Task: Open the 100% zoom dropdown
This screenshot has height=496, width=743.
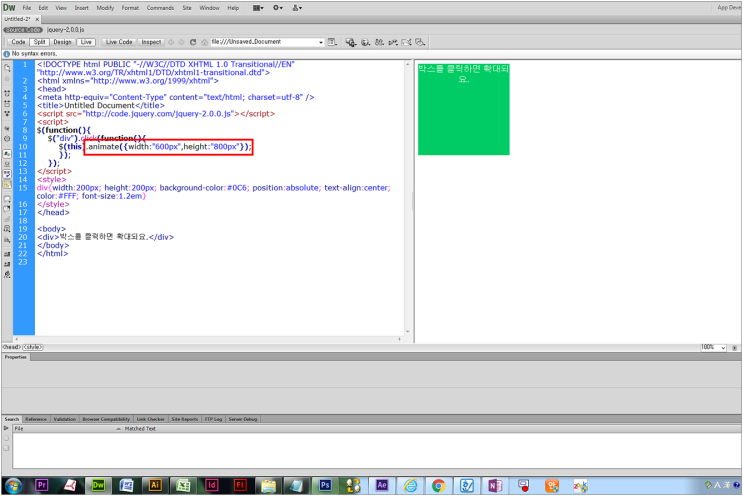Action: (713, 347)
